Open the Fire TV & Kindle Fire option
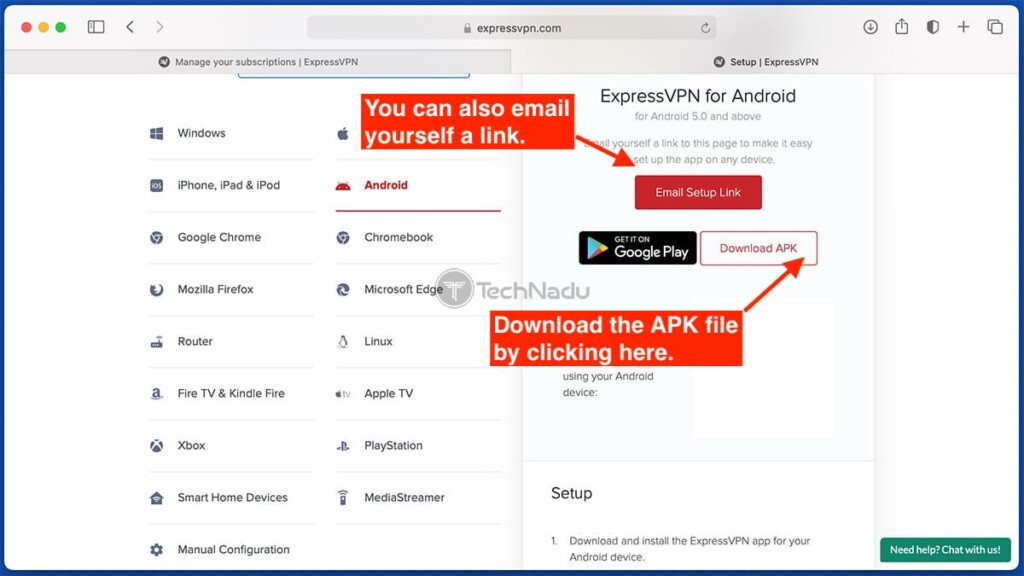 point(231,394)
